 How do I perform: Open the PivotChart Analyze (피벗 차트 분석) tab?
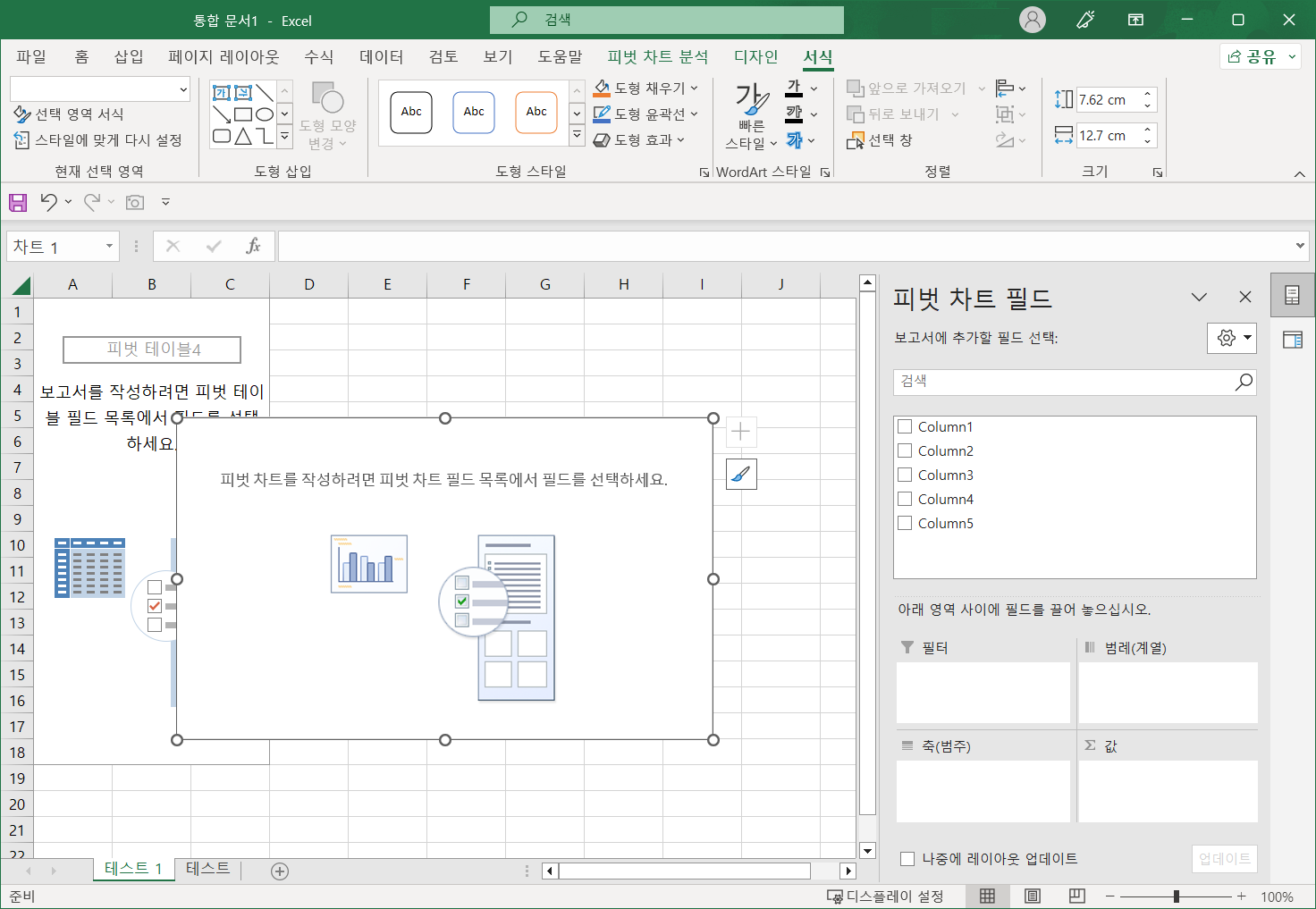click(x=658, y=56)
